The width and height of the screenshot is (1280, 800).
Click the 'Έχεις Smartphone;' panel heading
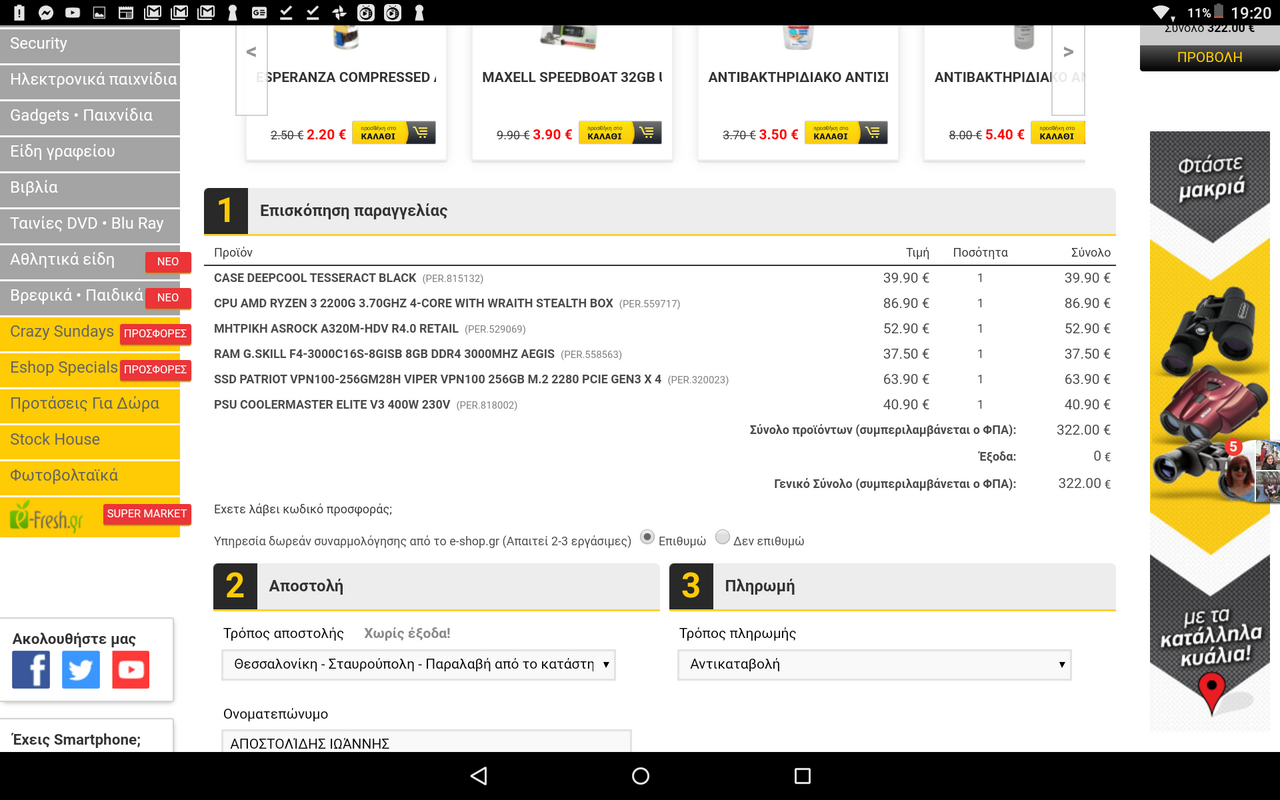tap(76, 740)
